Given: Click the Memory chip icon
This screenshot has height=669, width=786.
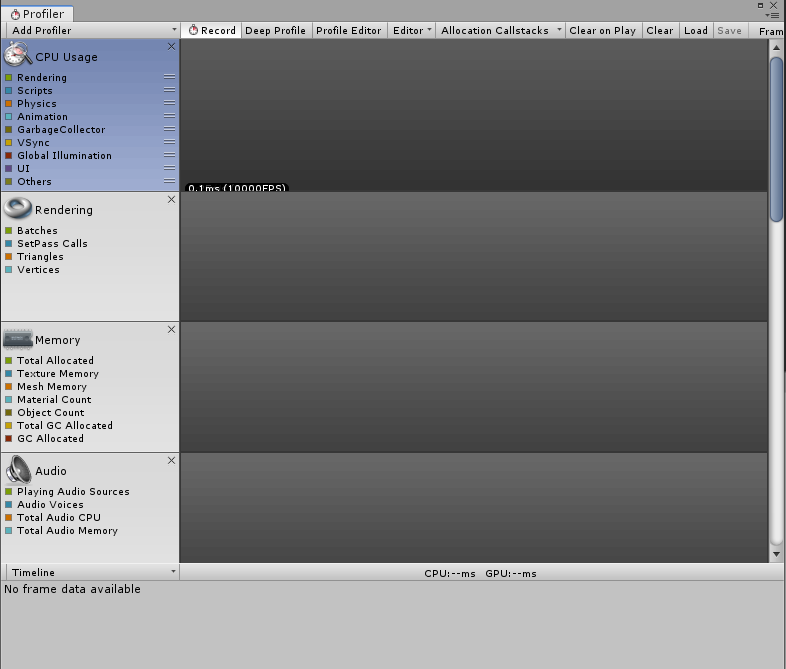Looking at the screenshot, I should click(x=18, y=339).
